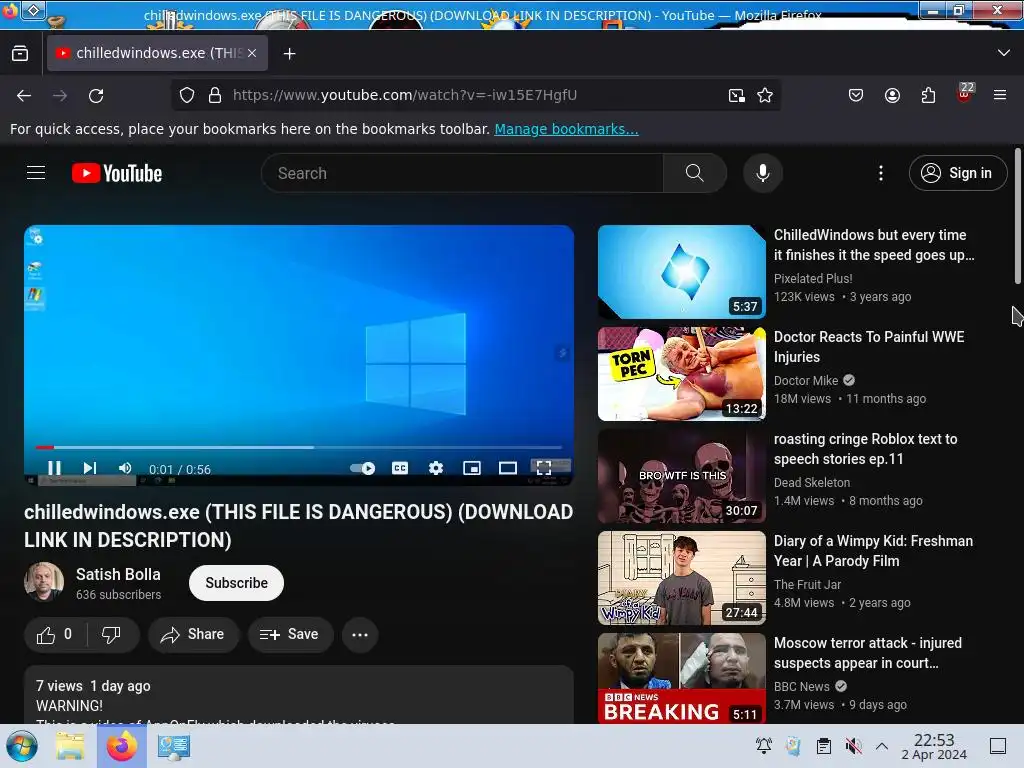
Task: Open the list all tabs chevron
Action: (x=1004, y=53)
